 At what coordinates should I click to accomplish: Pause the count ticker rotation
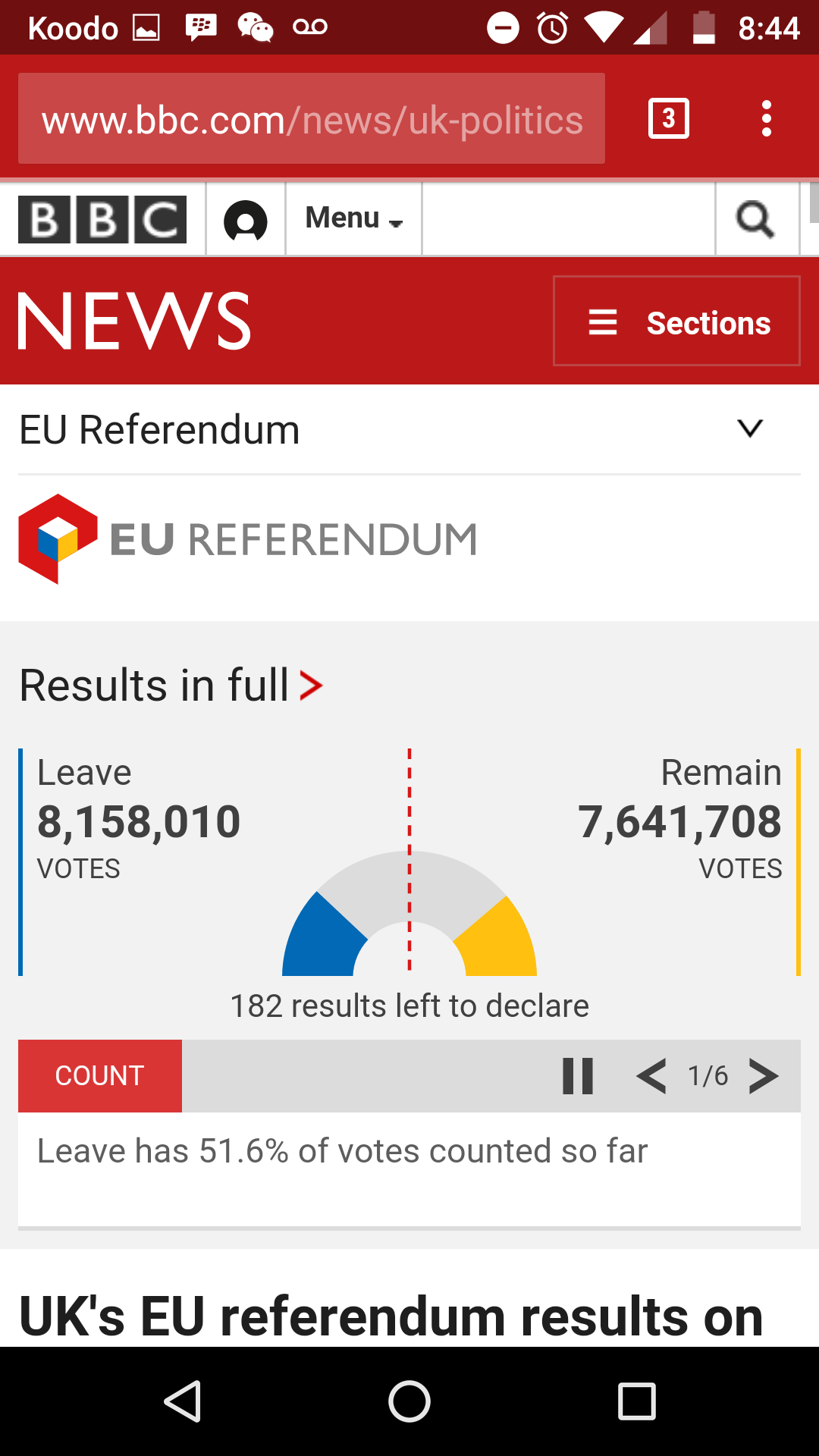point(578,1076)
